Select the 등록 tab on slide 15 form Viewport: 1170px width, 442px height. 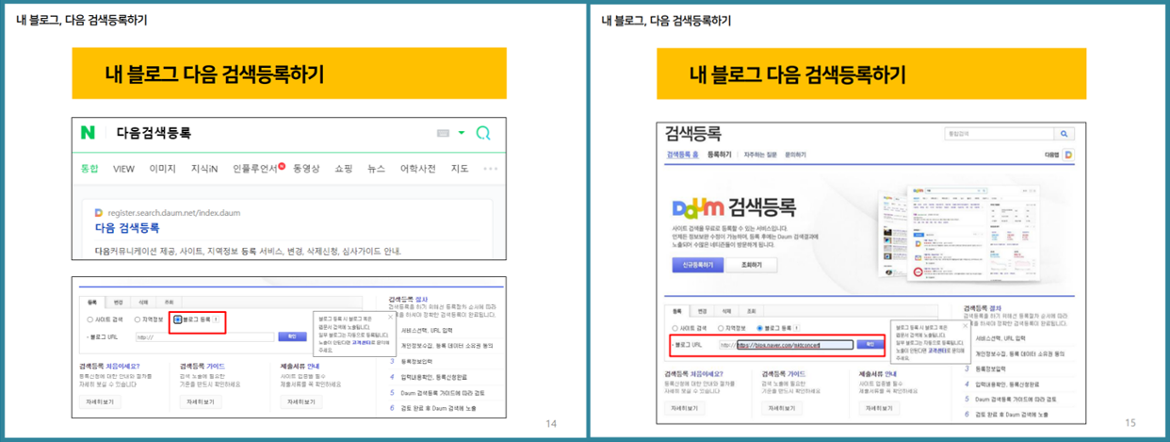[677, 311]
